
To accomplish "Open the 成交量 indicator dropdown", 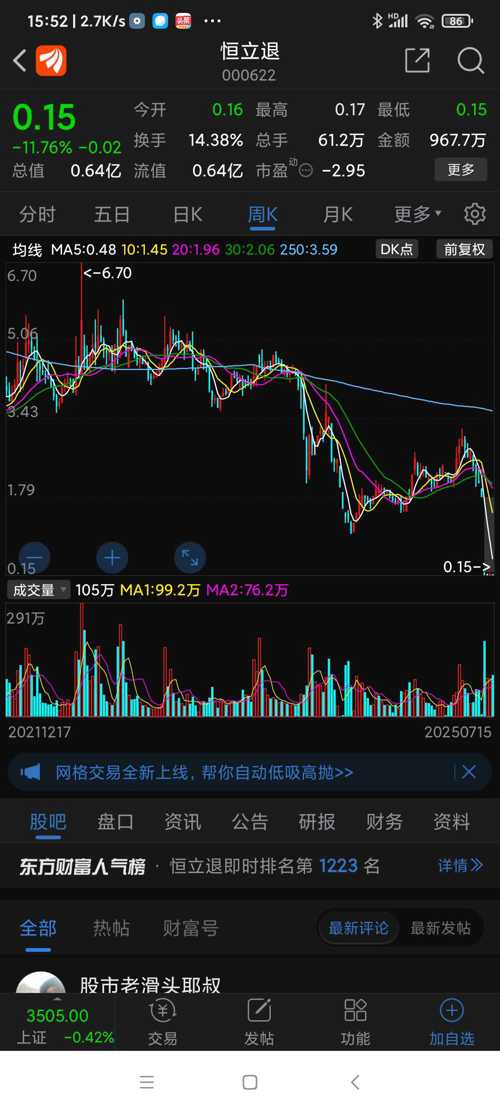I will [x=38, y=590].
